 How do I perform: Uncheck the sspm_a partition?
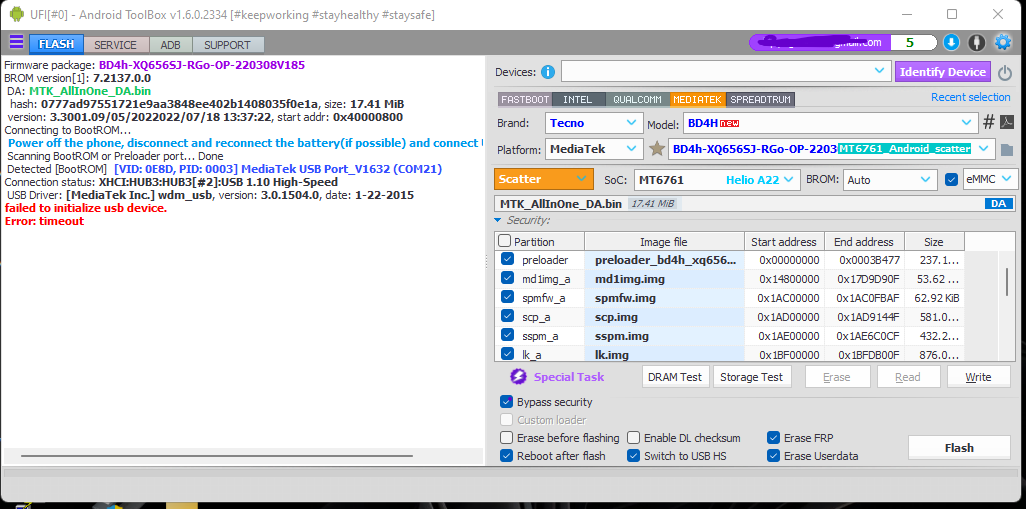point(507,335)
